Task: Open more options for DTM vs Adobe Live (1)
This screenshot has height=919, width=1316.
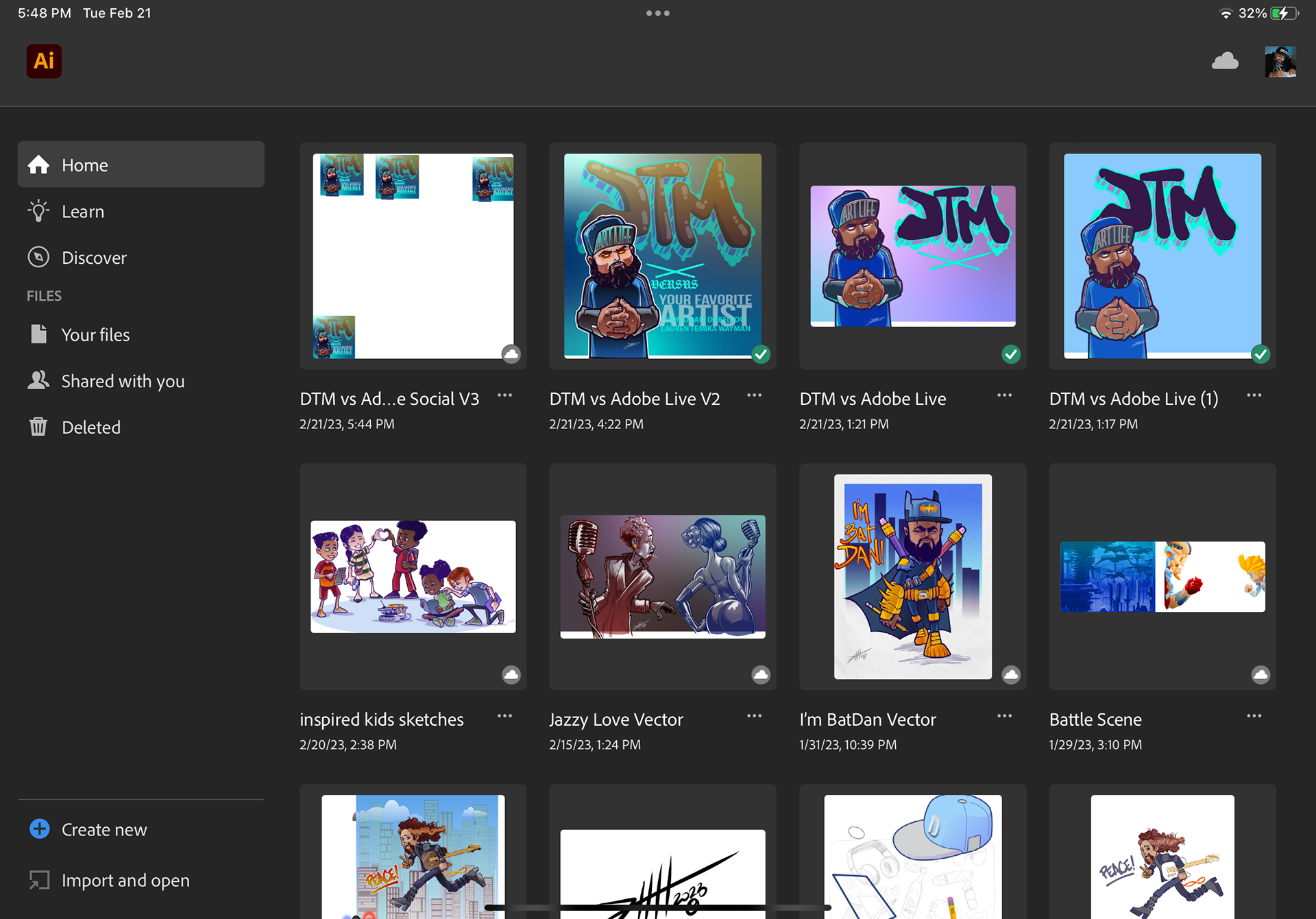Action: point(1254,395)
